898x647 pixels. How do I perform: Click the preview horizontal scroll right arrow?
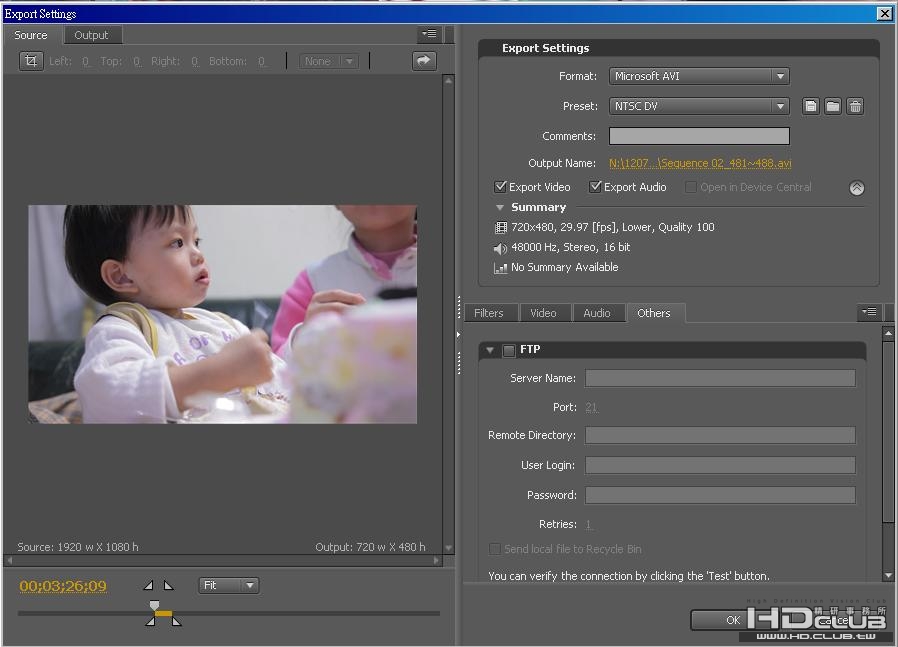(436, 561)
